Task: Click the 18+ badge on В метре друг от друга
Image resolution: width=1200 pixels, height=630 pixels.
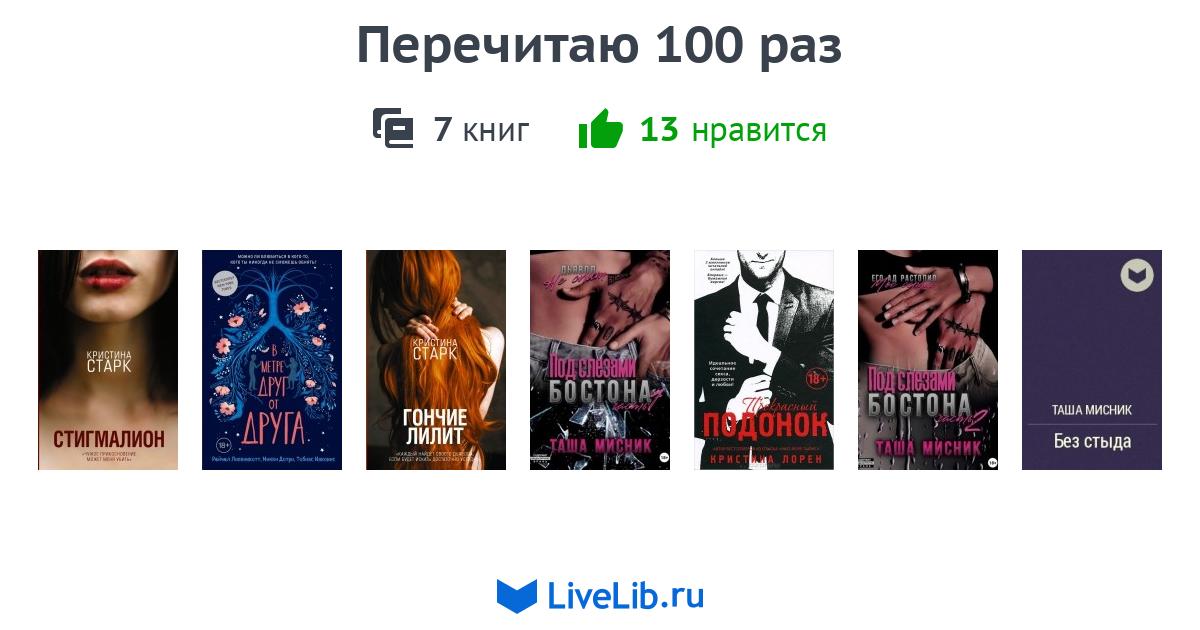Action: pos(223,444)
